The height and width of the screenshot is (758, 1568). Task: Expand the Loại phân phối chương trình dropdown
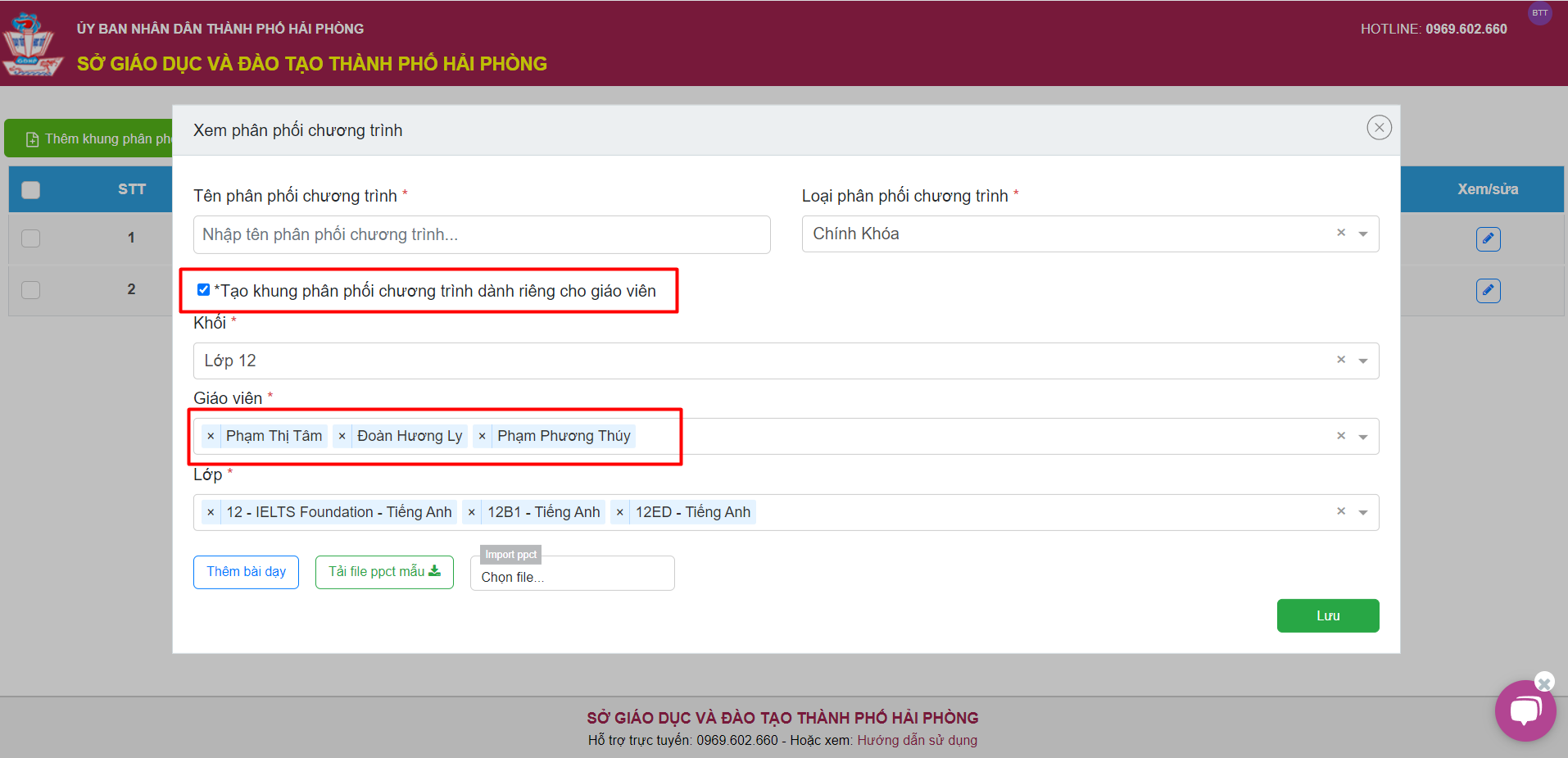tap(1363, 234)
